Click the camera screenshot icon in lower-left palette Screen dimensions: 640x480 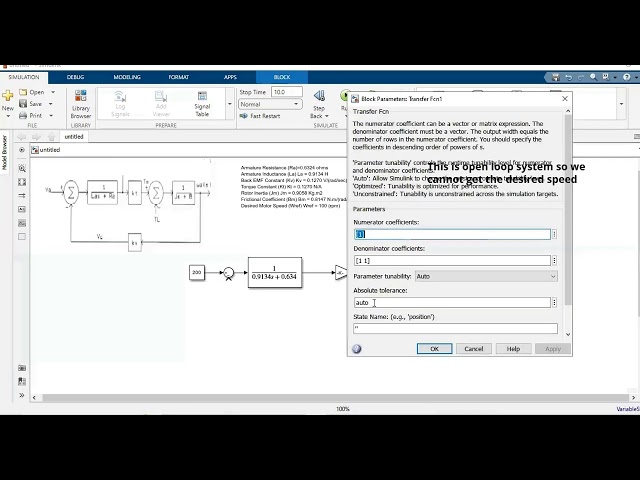(22, 368)
